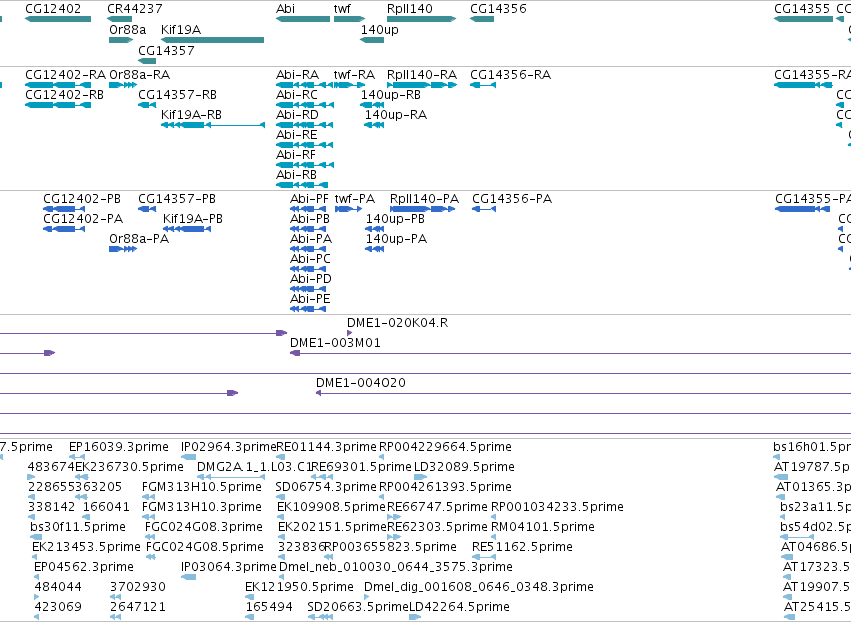Click EST IP03064.3prime
The height and width of the screenshot is (622, 851).
coord(188,577)
